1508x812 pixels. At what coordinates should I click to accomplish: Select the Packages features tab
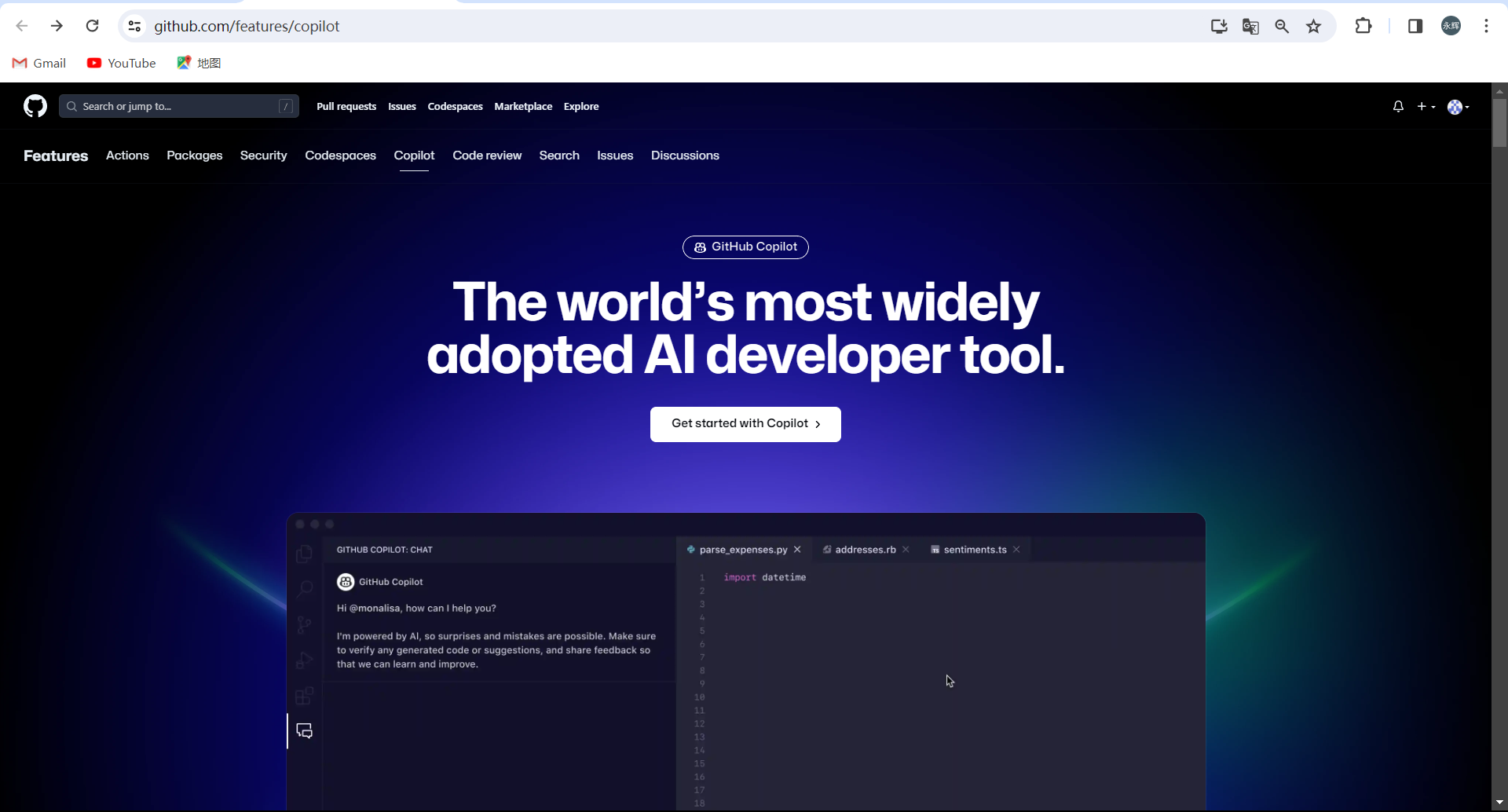[x=194, y=155]
